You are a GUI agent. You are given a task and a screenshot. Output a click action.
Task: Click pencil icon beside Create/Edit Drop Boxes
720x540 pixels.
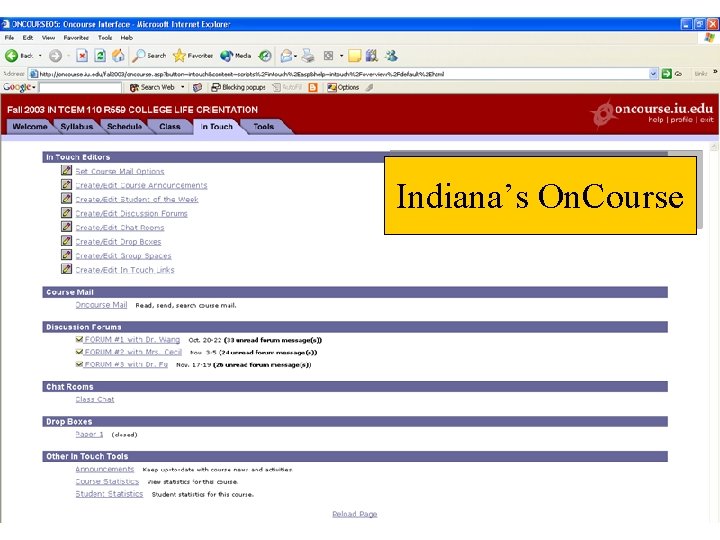click(x=67, y=241)
